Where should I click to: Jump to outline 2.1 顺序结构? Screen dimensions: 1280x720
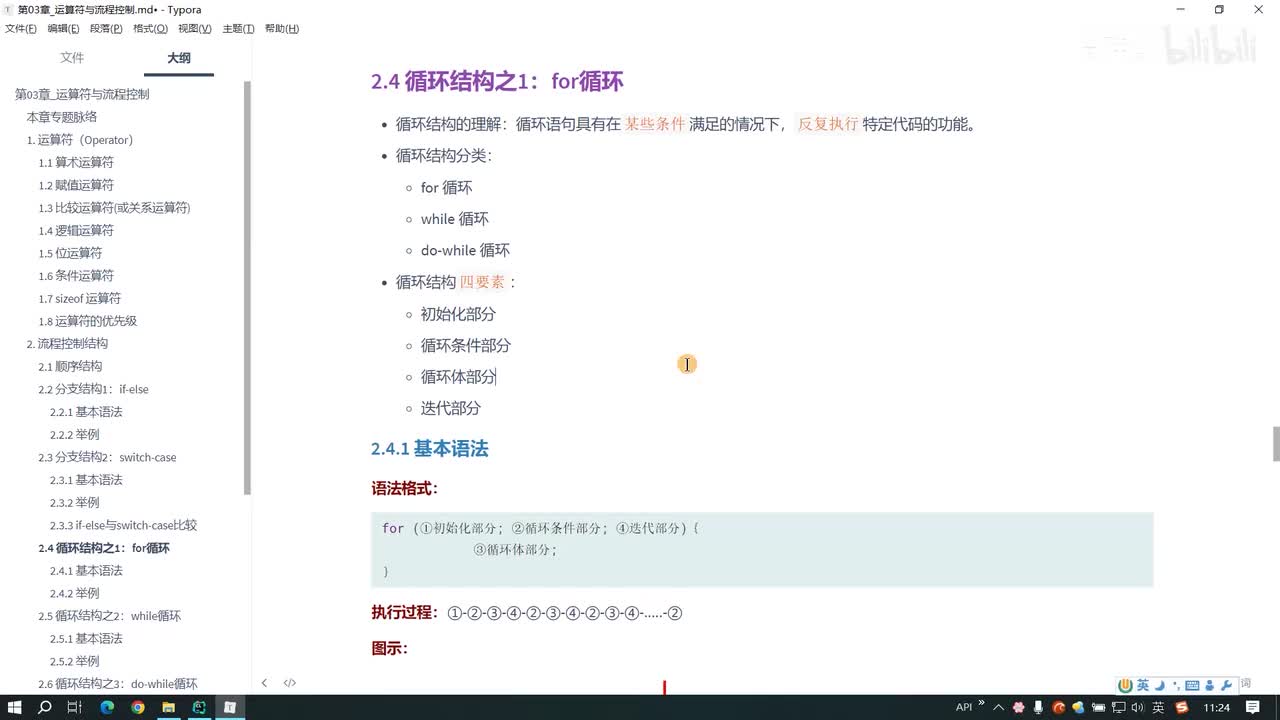coord(70,366)
